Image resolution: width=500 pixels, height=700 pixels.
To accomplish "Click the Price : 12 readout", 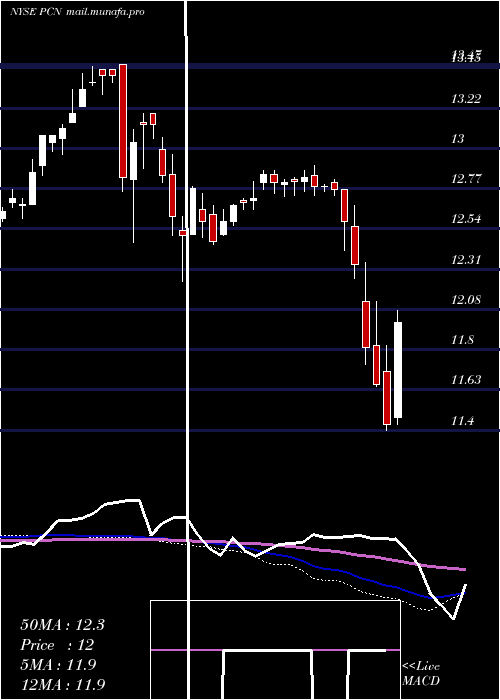I will tap(57, 645).
